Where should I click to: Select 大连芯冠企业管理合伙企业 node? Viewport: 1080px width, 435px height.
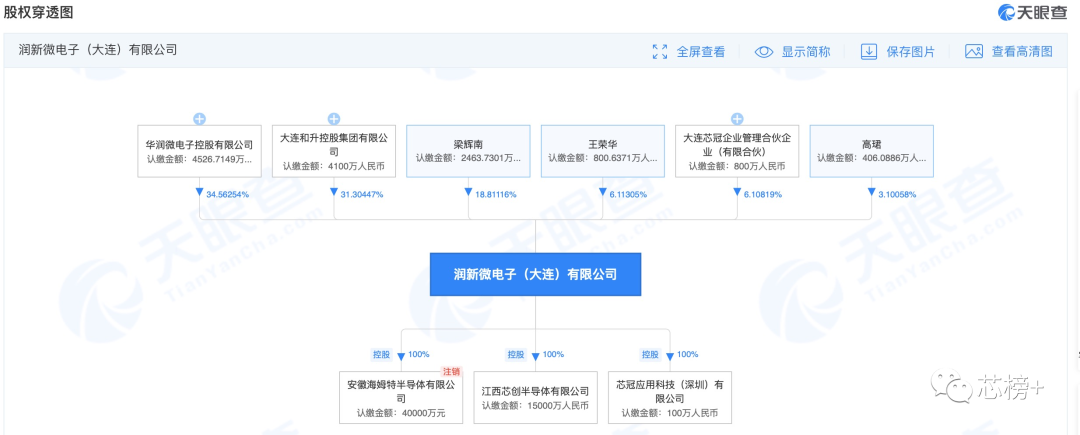pos(737,151)
